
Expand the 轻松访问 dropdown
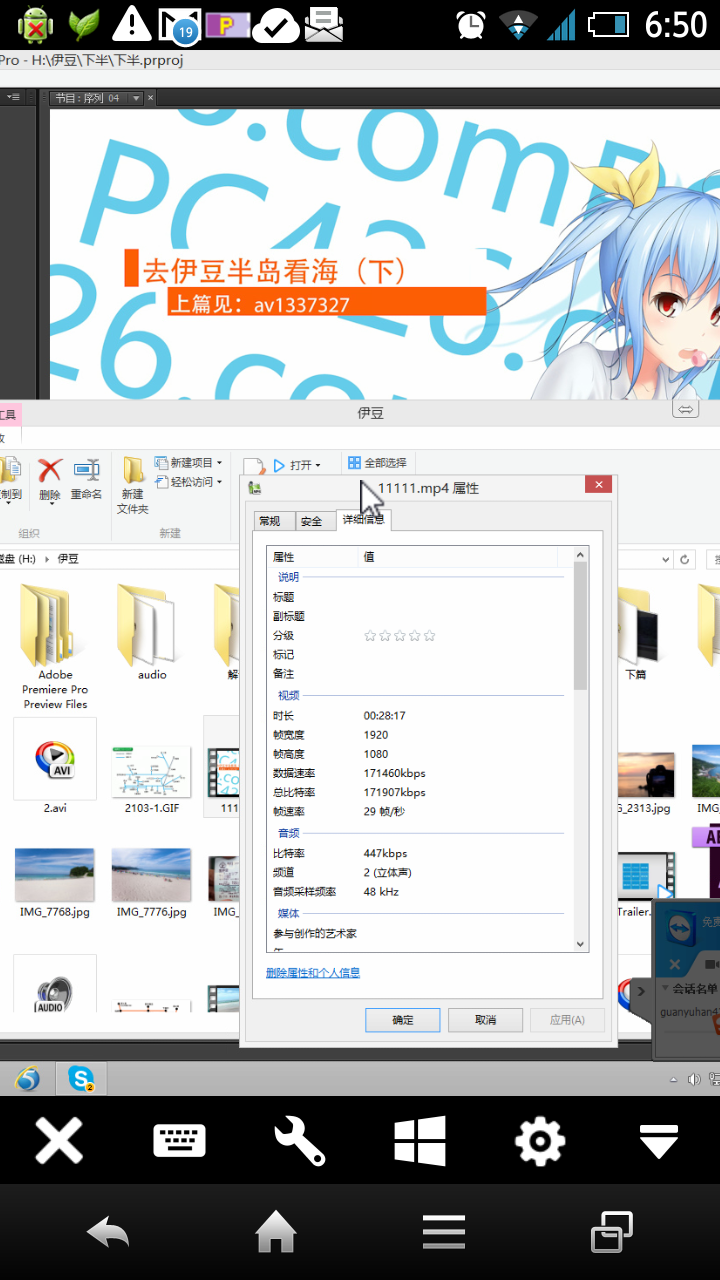click(x=221, y=482)
